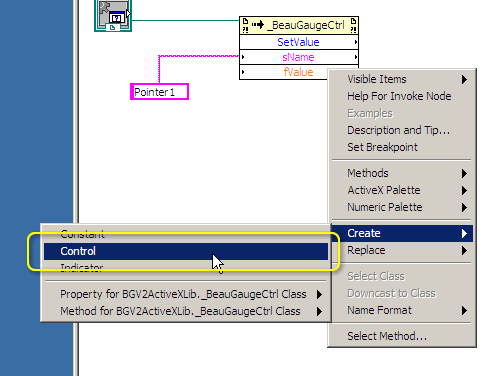The height and width of the screenshot is (376, 496).
Task: Expand Property for BGV2ActiveXLib._BeauGaugeCtrl Class
Action: pyautogui.click(x=186, y=294)
